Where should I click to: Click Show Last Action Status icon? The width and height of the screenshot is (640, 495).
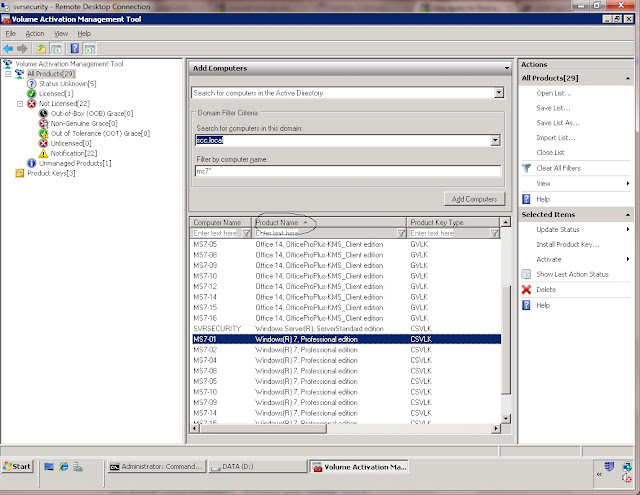tap(527, 274)
